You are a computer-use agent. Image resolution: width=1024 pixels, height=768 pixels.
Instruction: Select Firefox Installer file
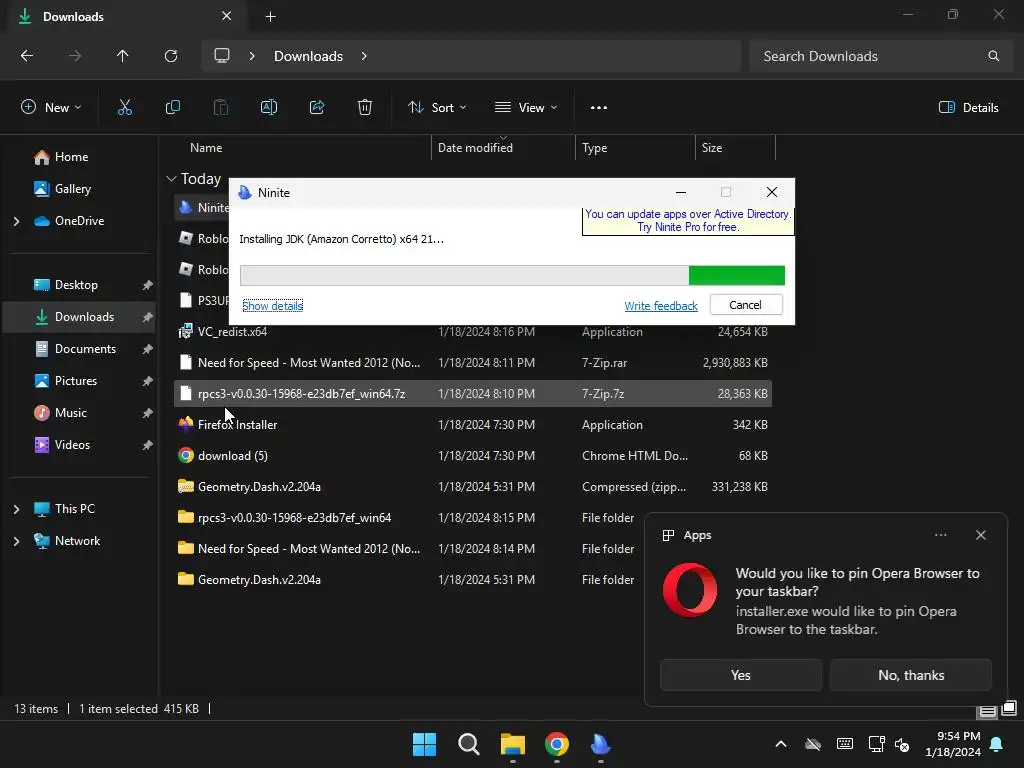tap(473, 424)
